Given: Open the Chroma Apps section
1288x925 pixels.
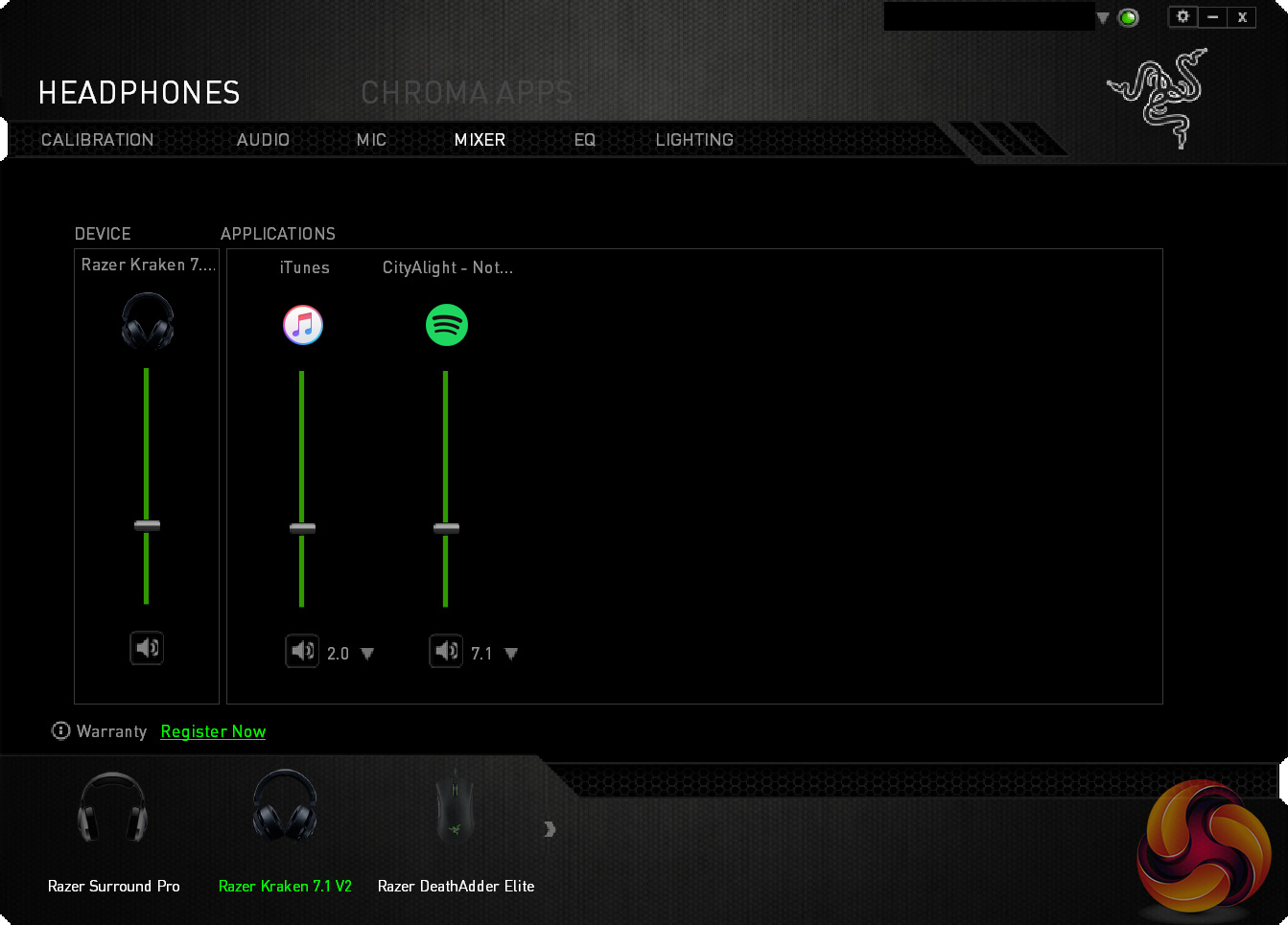Looking at the screenshot, I should coord(467,93).
